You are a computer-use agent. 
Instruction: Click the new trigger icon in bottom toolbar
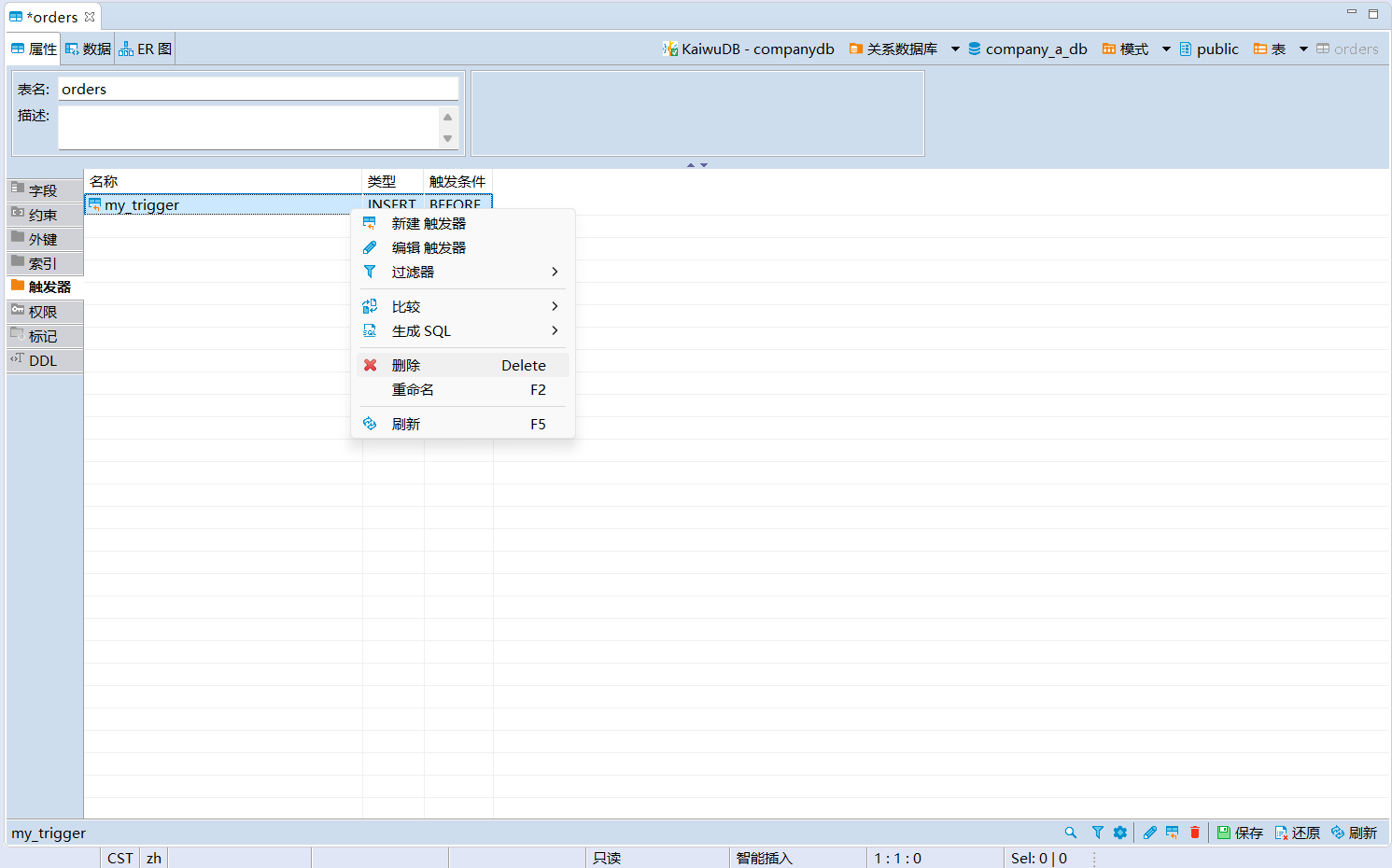coord(1173,833)
